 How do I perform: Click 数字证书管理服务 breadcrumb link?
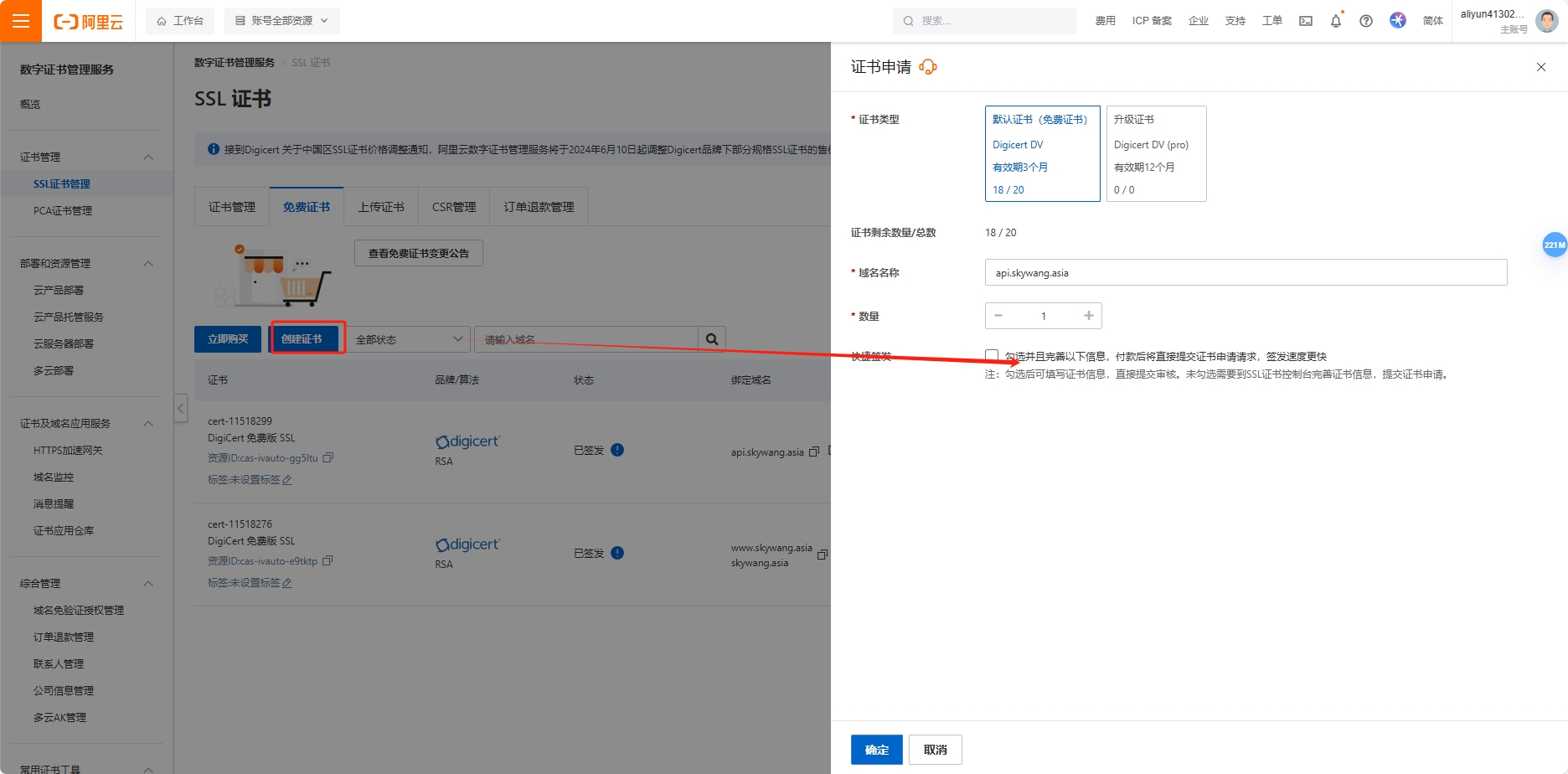(235, 63)
